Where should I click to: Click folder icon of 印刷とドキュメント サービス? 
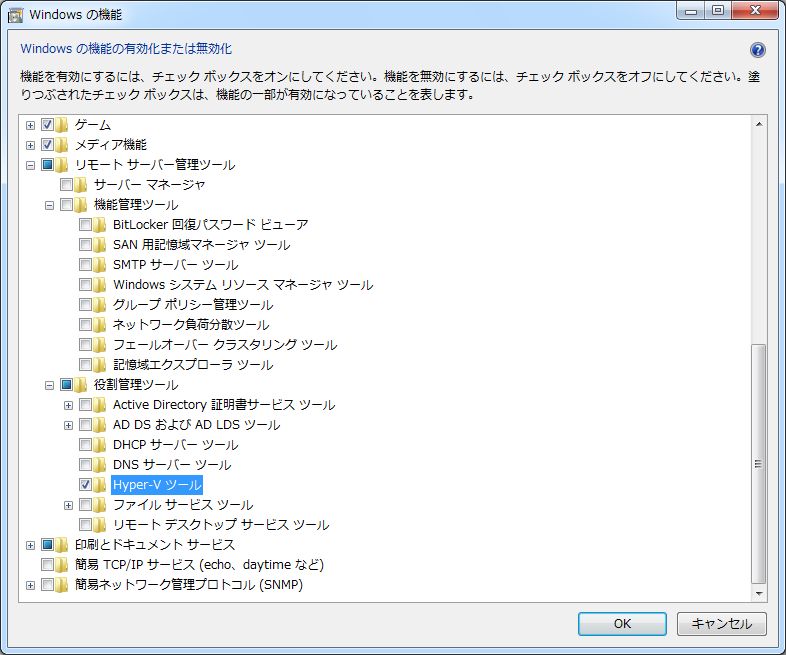click(x=62, y=545)
